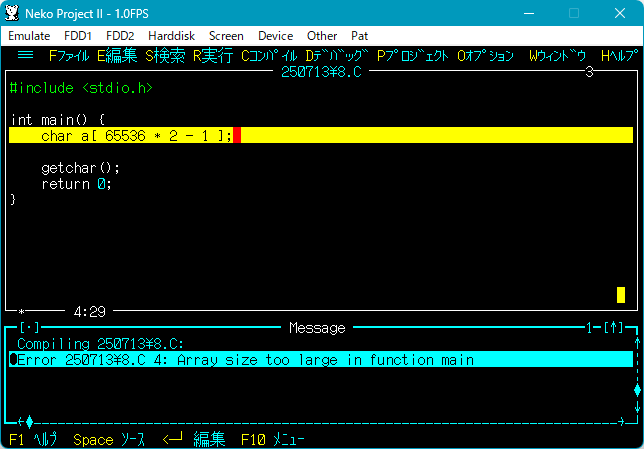Open the Cコンパイル (Compile) menu
Viewport: 644px width, 449px height.
[x=269, y=55]
